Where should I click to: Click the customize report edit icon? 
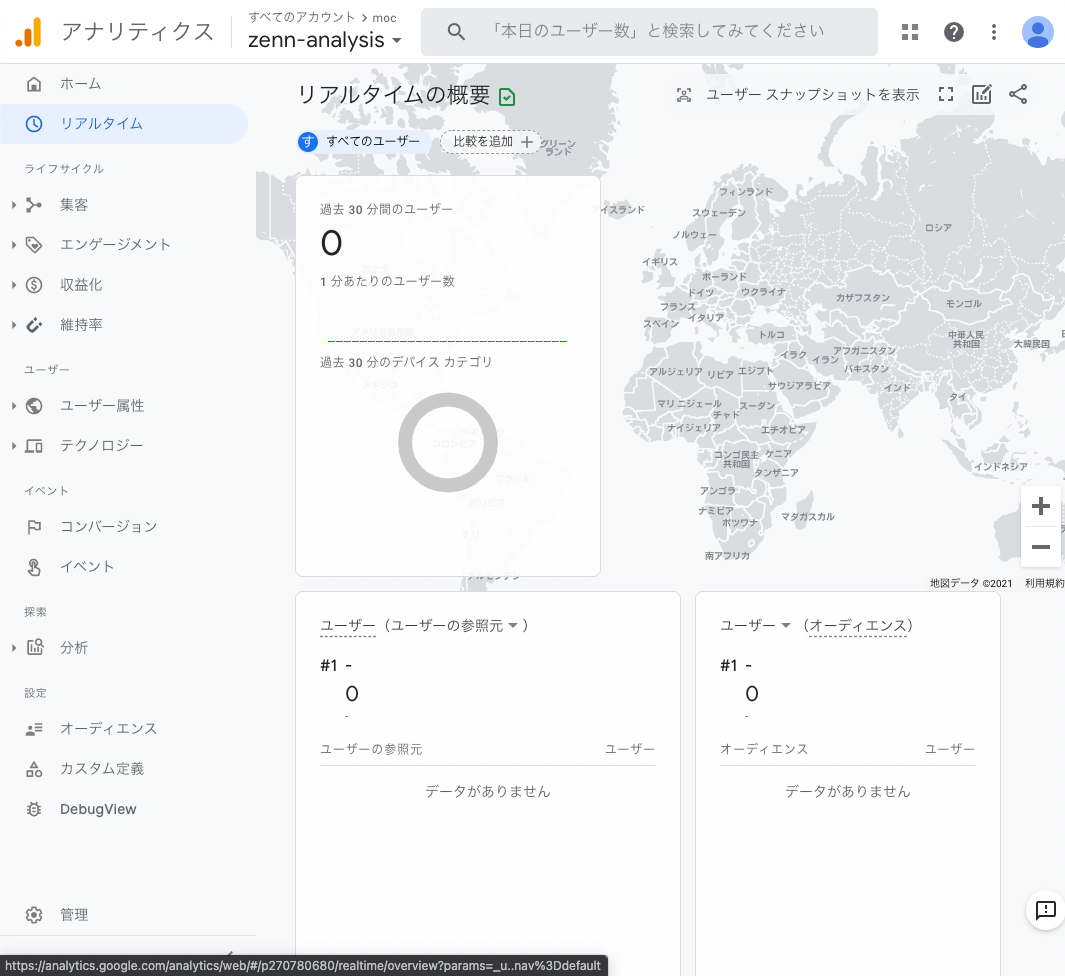[981, 94]
